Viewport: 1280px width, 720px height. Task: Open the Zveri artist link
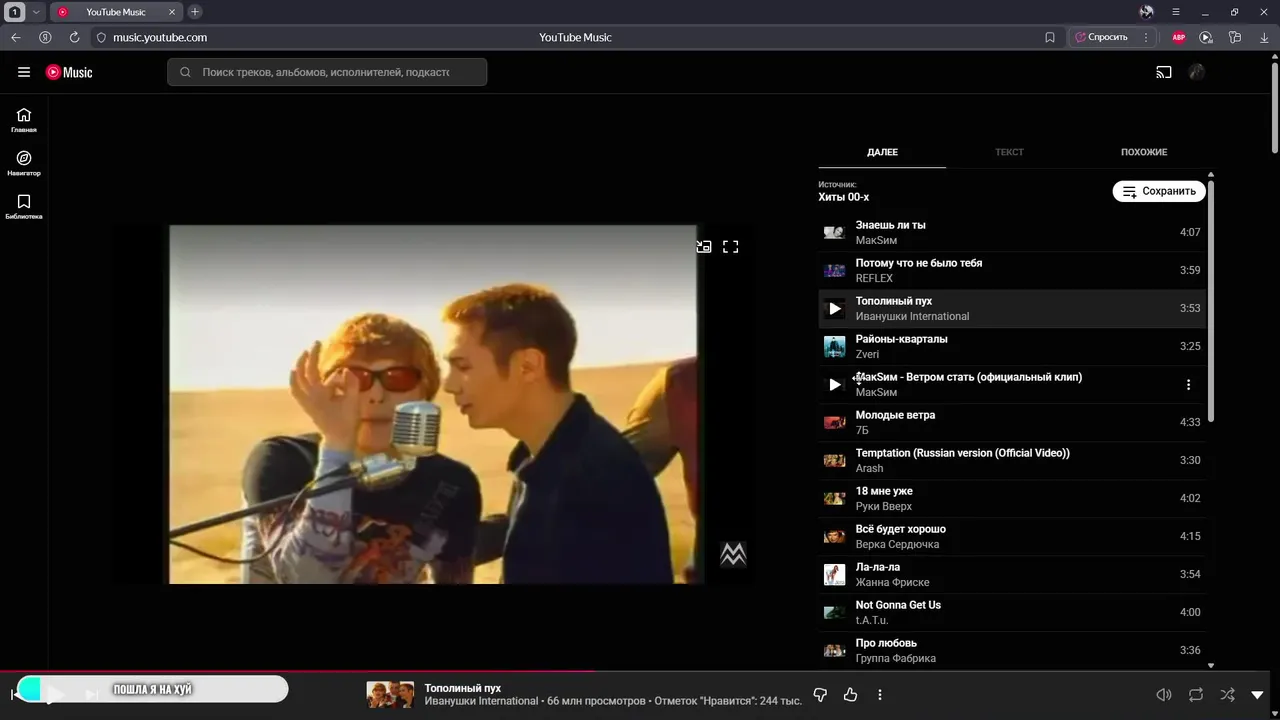tap(867, 354)
